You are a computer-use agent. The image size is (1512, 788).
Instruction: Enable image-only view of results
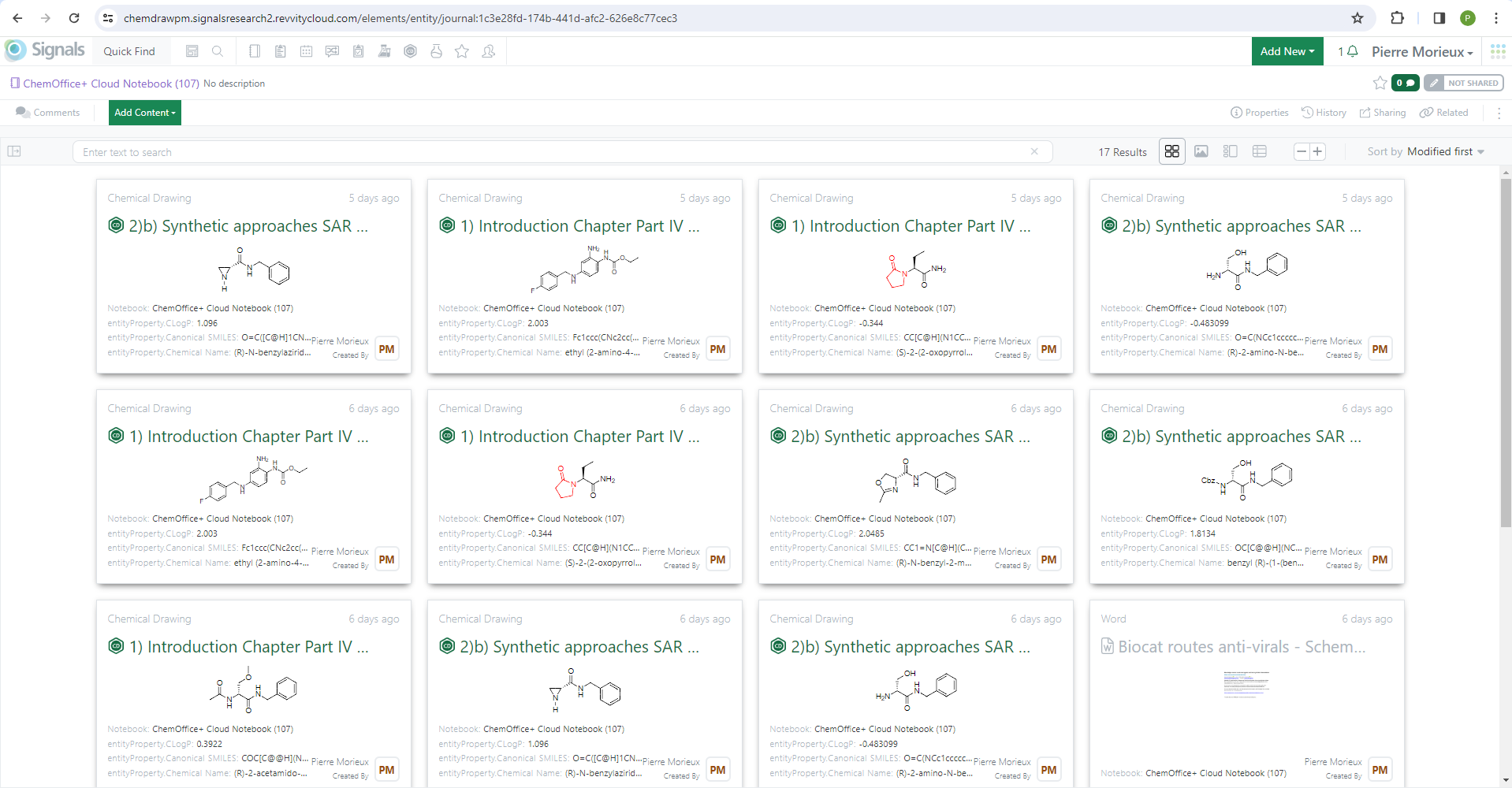click(1201, 151)
